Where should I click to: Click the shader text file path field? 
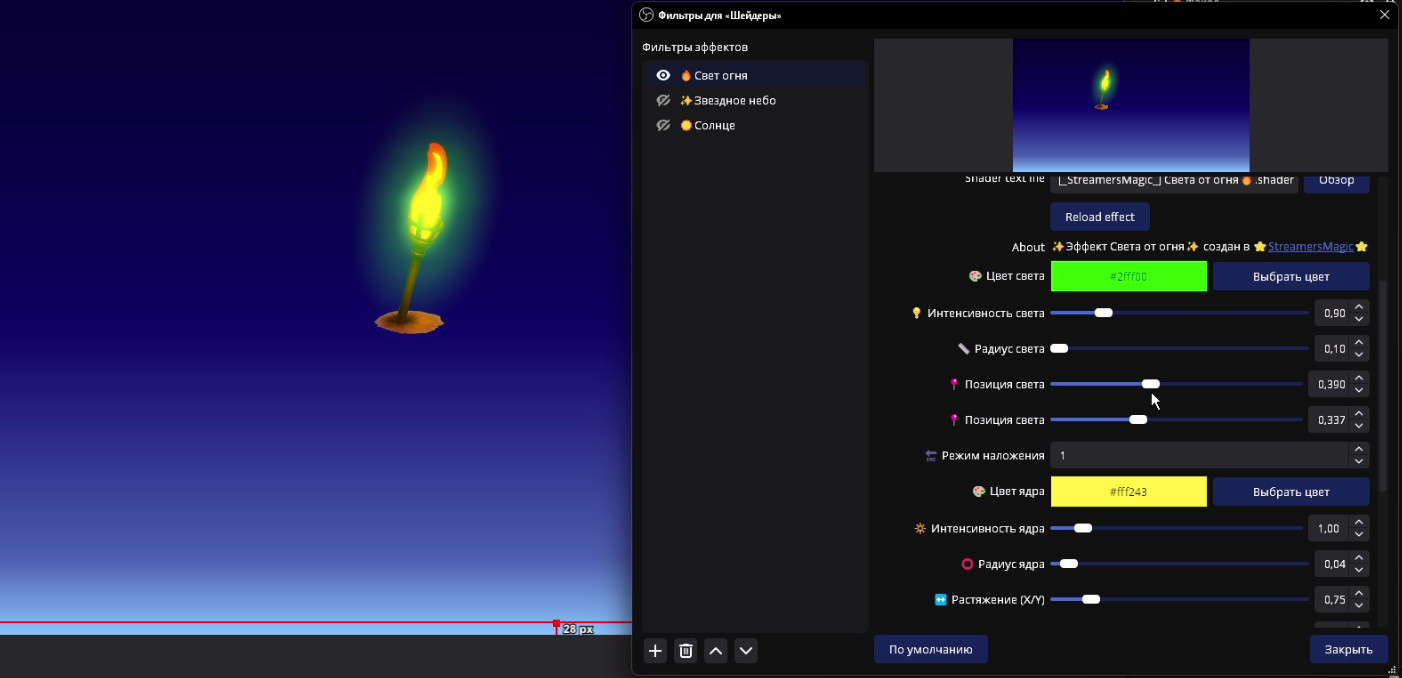pyautogui.click(x=1174, y=180)
